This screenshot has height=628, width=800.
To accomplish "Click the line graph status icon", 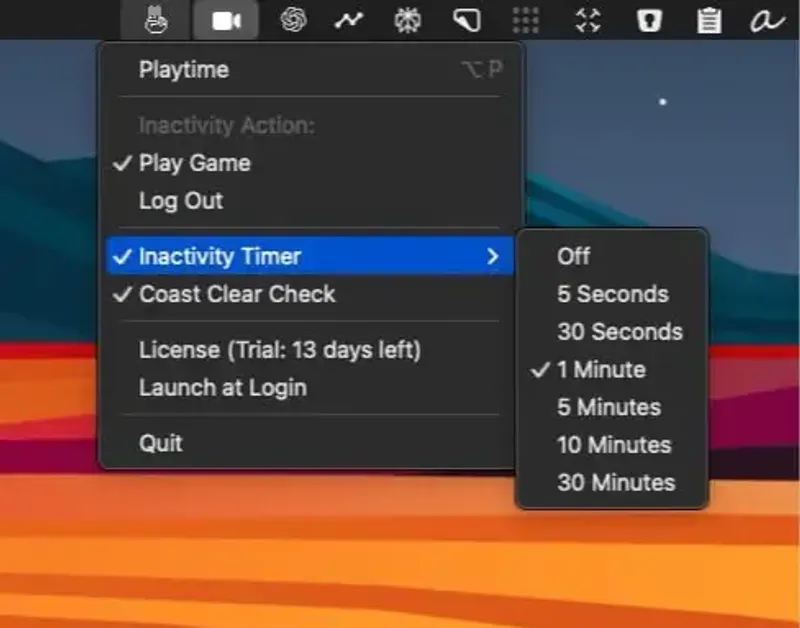I will click(348, 19).
